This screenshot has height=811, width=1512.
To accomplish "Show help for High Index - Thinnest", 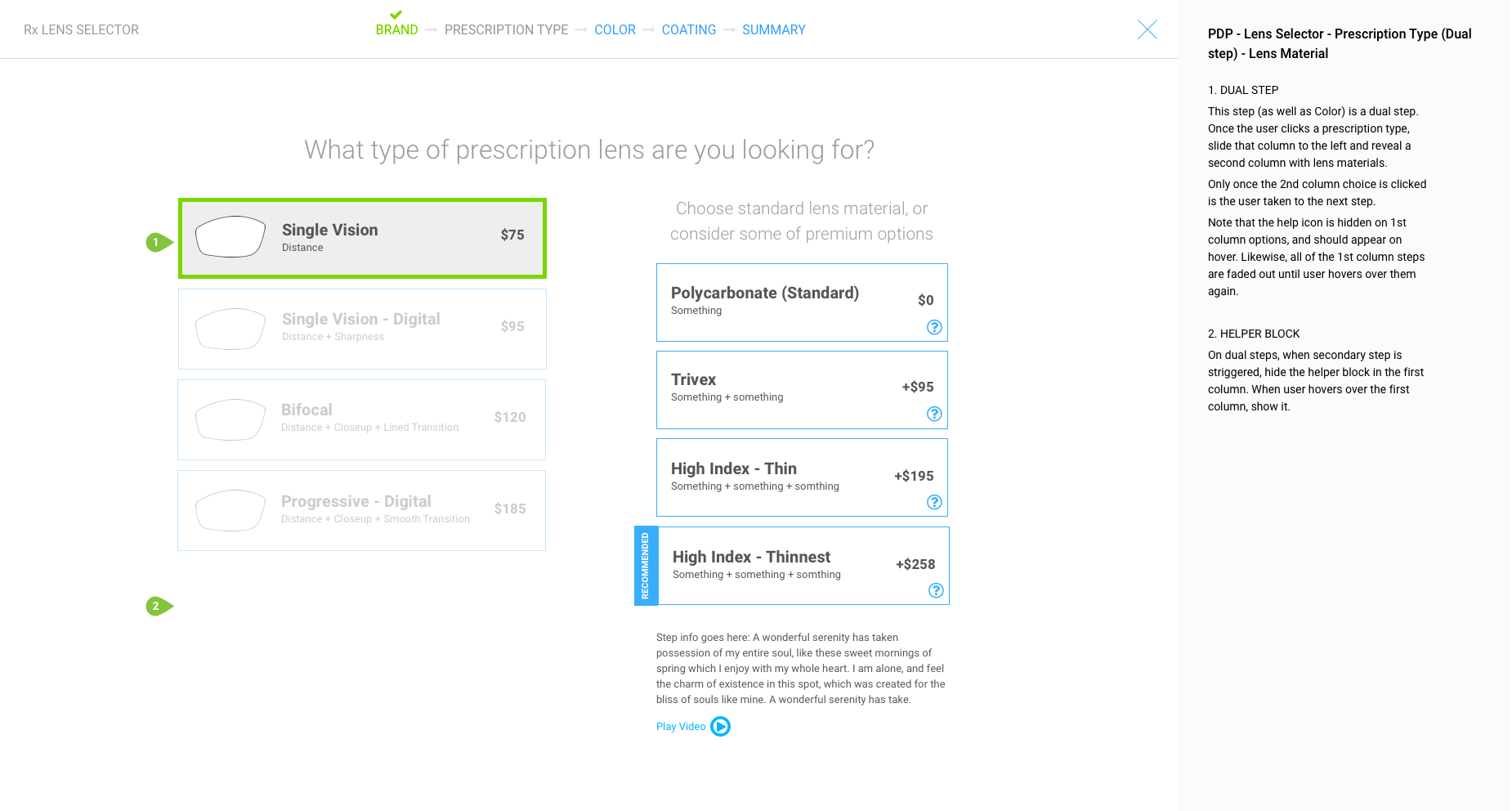I will tap(936, 590).
